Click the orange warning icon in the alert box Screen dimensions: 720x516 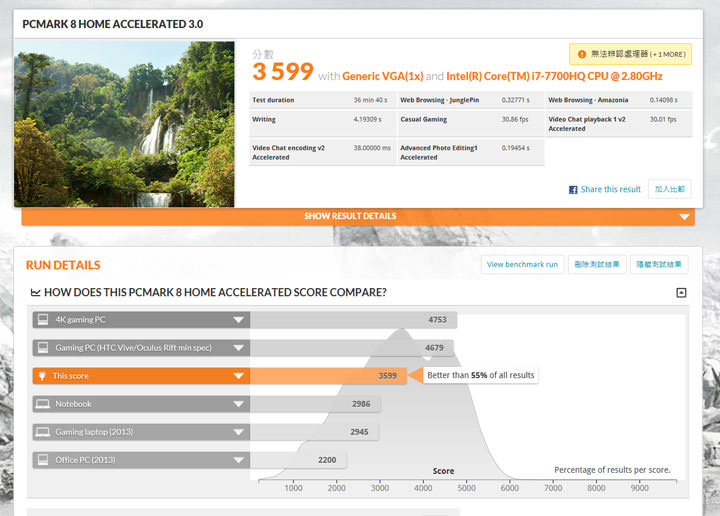(580, 54)
